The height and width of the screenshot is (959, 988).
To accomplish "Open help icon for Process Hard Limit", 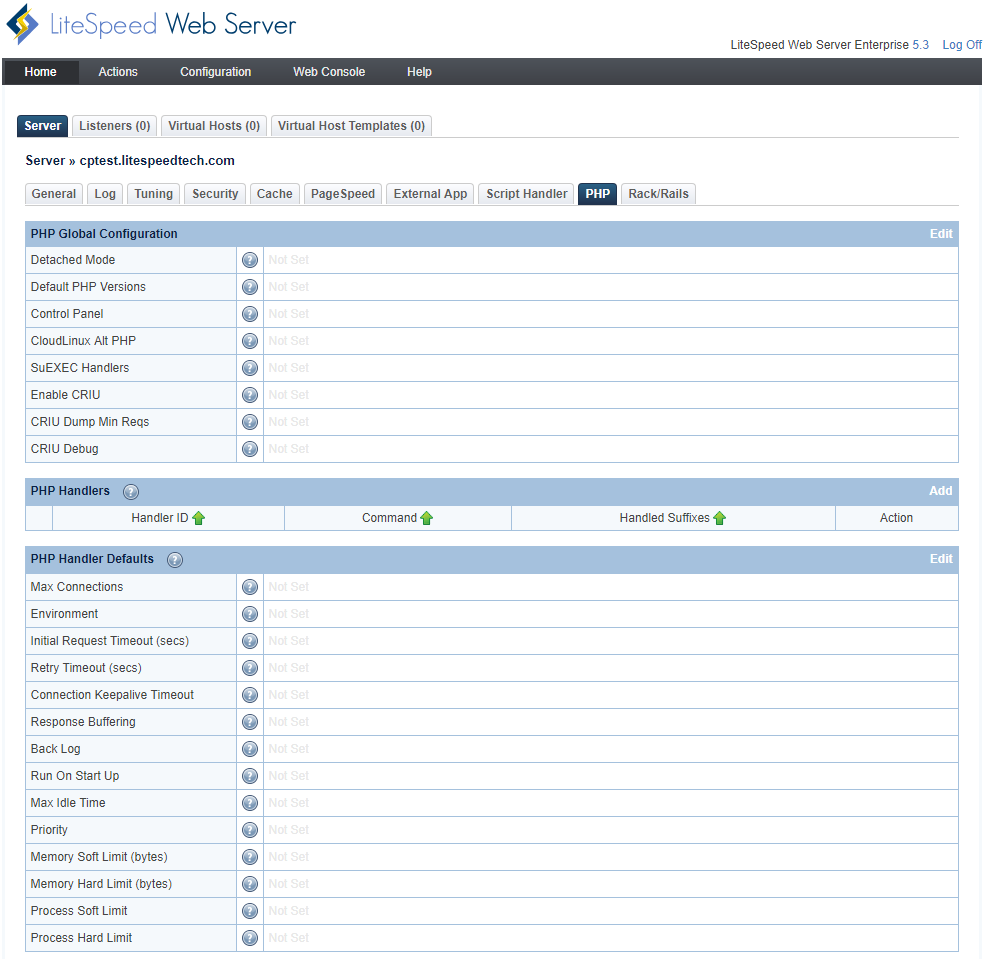I will 250,939.
